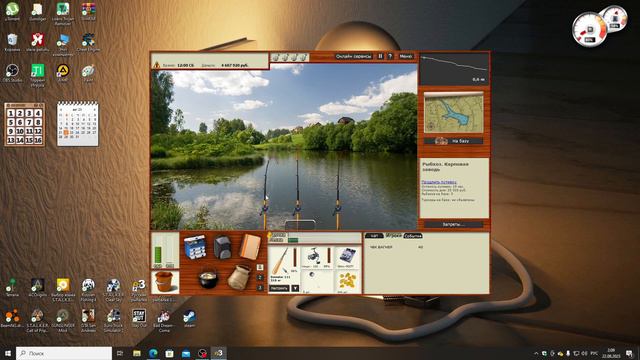Click the numbered puzzle desktop gadget
The height and width of the screenshot is (360, 640).
[24, 124]
